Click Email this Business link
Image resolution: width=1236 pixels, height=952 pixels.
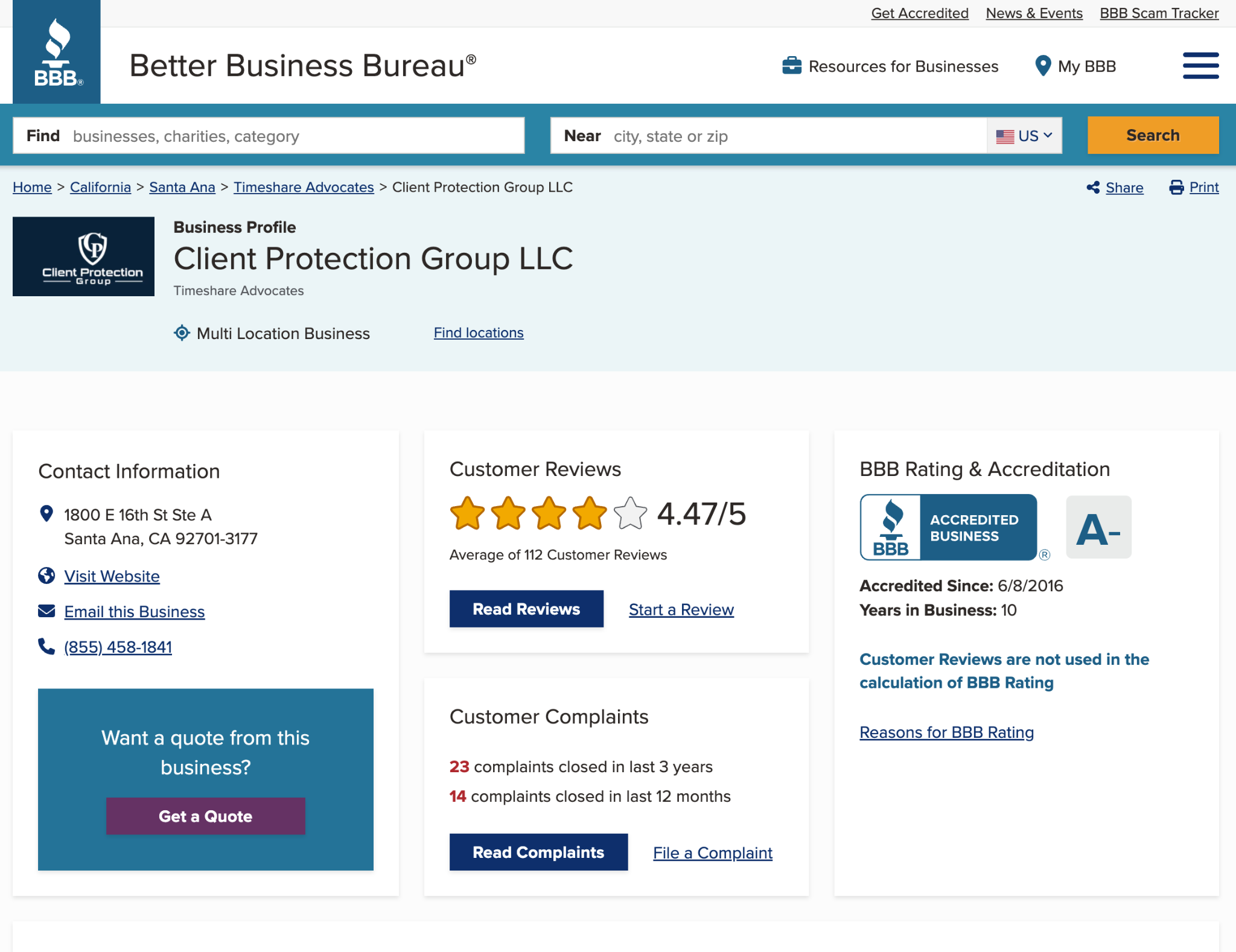click(135, 611)
